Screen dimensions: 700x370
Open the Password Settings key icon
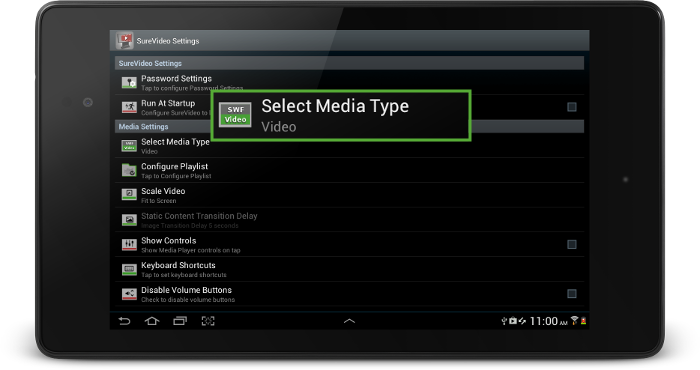point(129,83)
